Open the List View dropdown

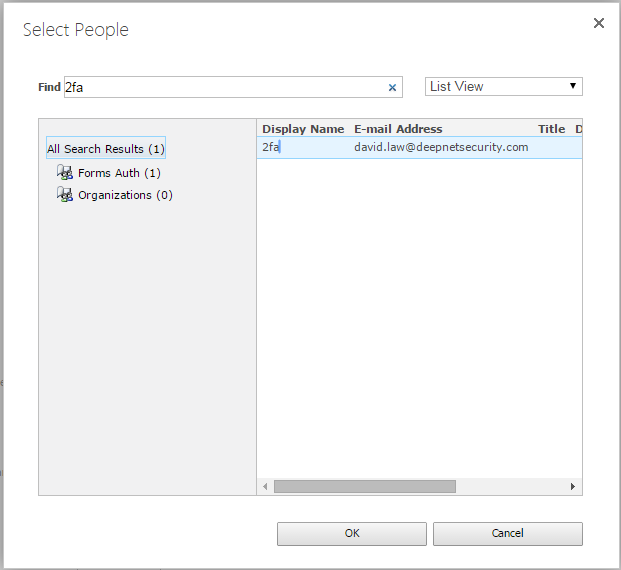(504, 87)
